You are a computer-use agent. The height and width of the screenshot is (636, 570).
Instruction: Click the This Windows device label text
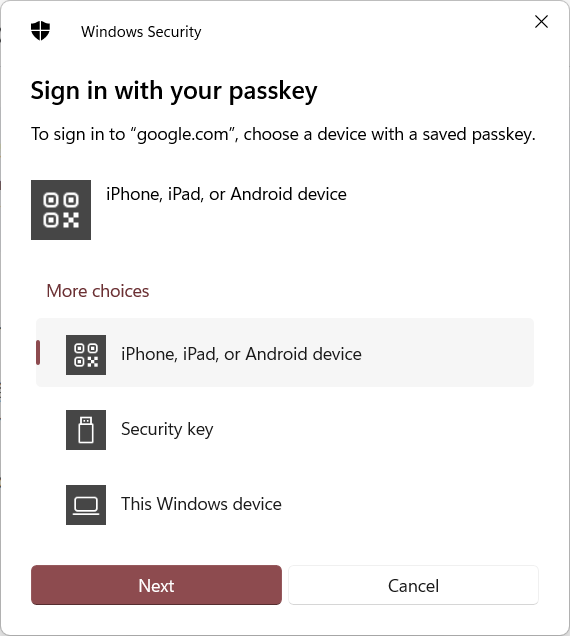point(201,504)
